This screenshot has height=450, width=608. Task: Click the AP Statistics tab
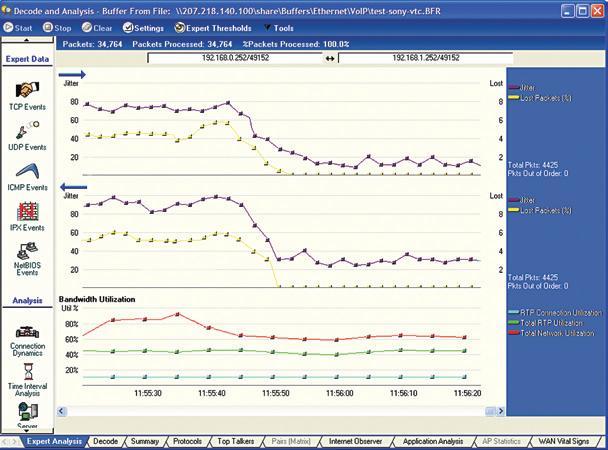pos(501,441)
